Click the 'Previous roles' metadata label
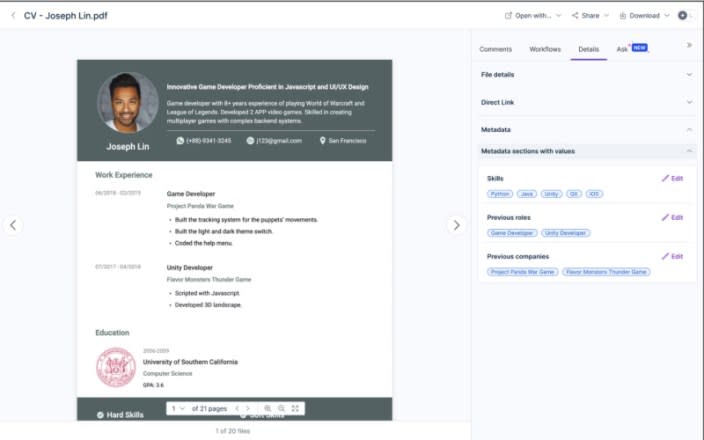 (x=509, y=218)
